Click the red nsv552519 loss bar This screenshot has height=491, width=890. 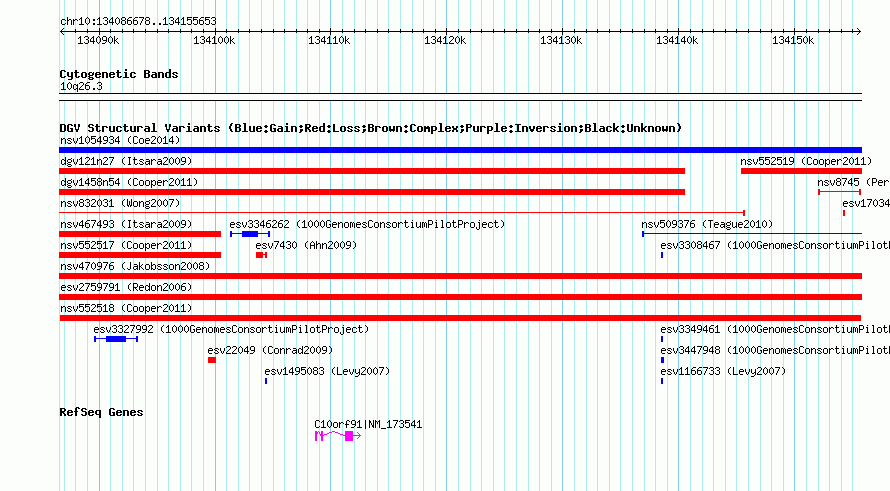(801, 171)
